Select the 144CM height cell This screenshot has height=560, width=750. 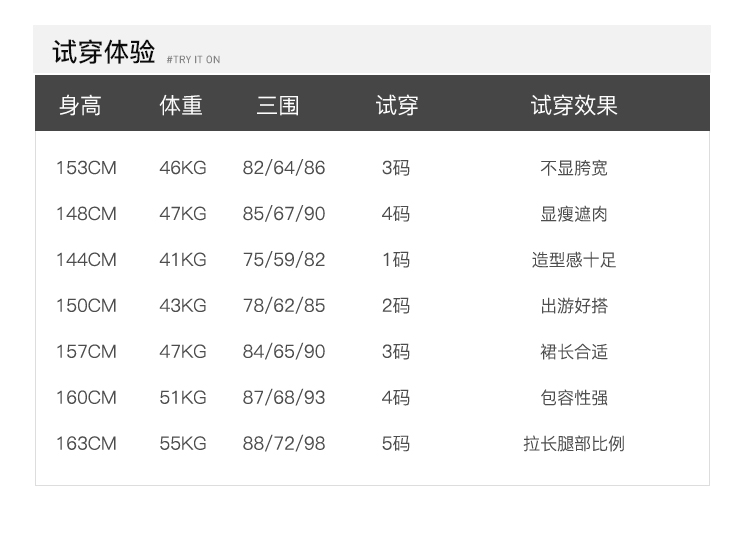tap(86, 260)
